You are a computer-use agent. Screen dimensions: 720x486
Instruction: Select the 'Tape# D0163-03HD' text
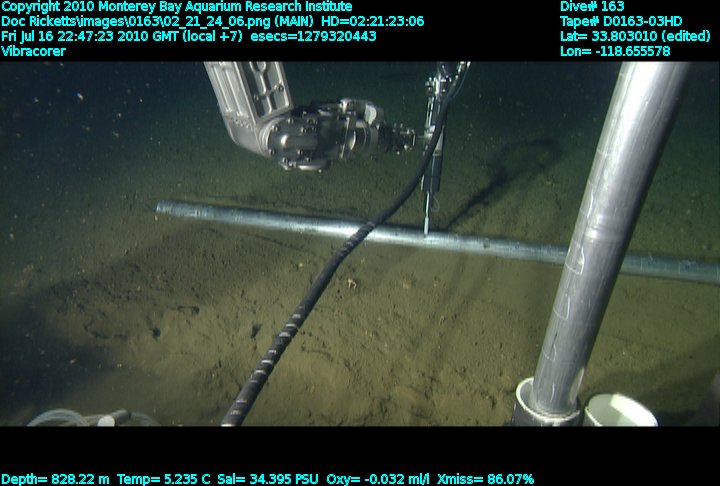pyautogui.click(x=621, y=22)
